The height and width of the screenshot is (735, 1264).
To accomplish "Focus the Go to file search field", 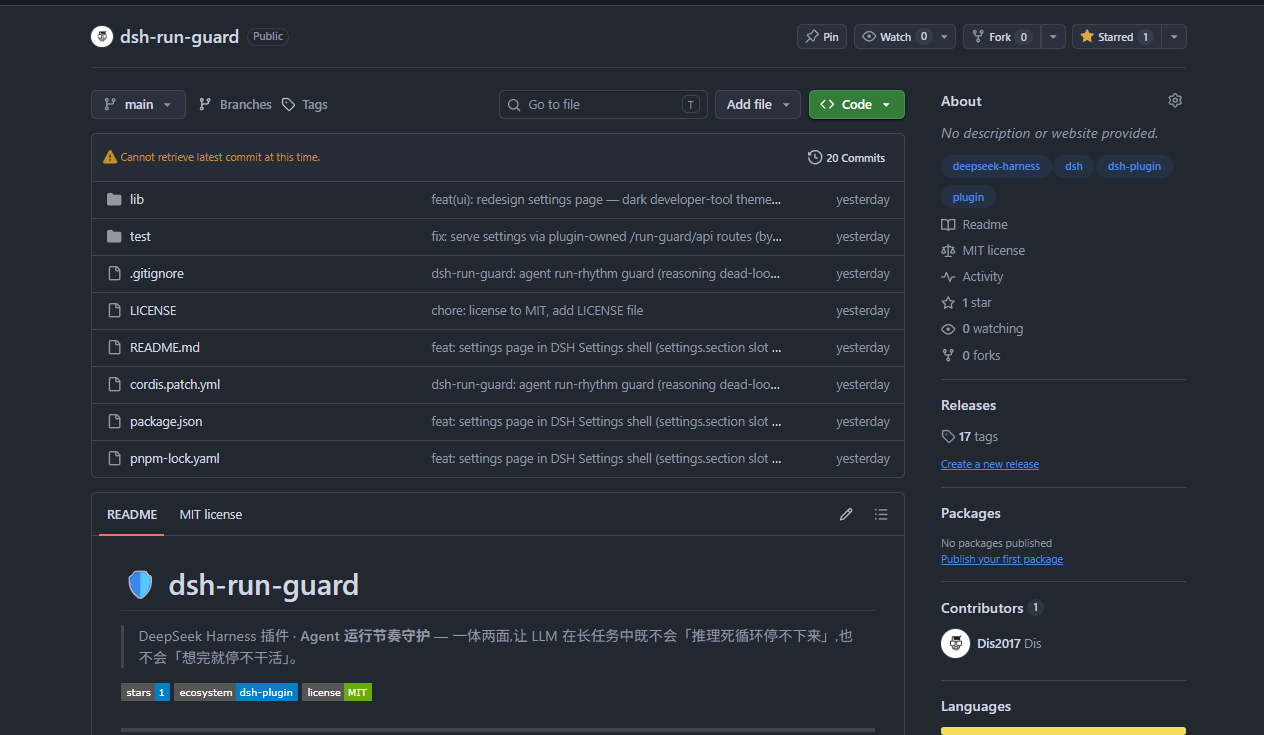I will [603, 105].
